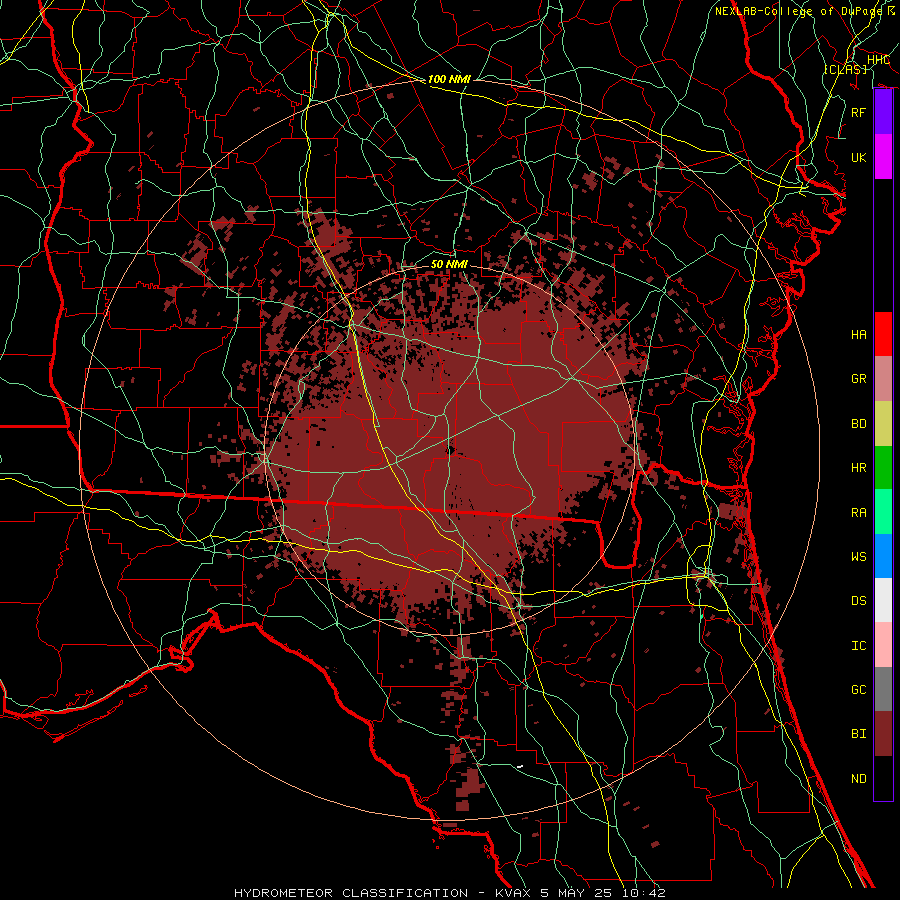Click the 50 NMI range ring label
This screenshot has width=900, height=900.
pyautogui.click(x=449, y=264)
